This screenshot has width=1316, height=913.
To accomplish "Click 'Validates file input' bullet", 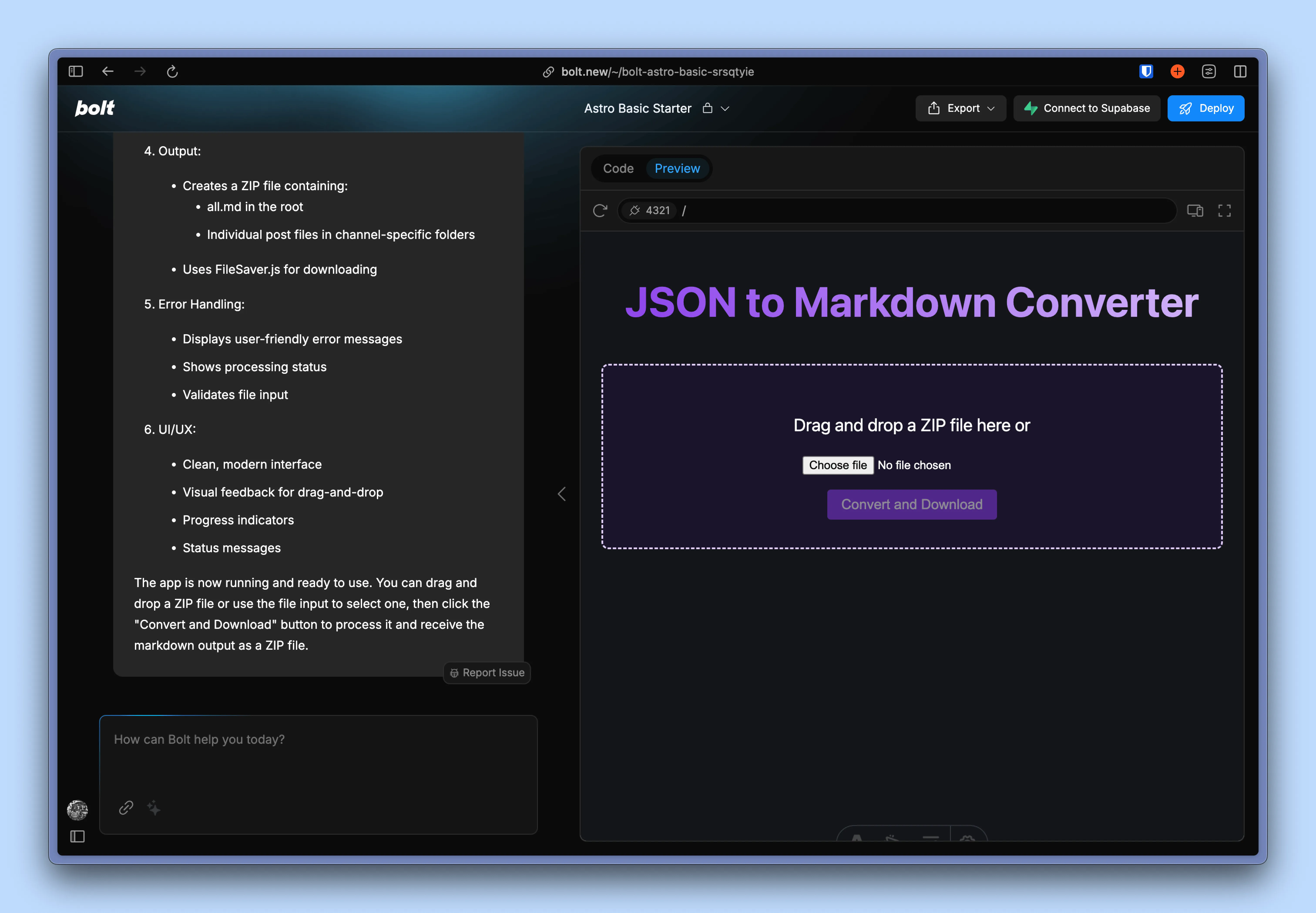I will pyautogui.click(x=235, y=395).
